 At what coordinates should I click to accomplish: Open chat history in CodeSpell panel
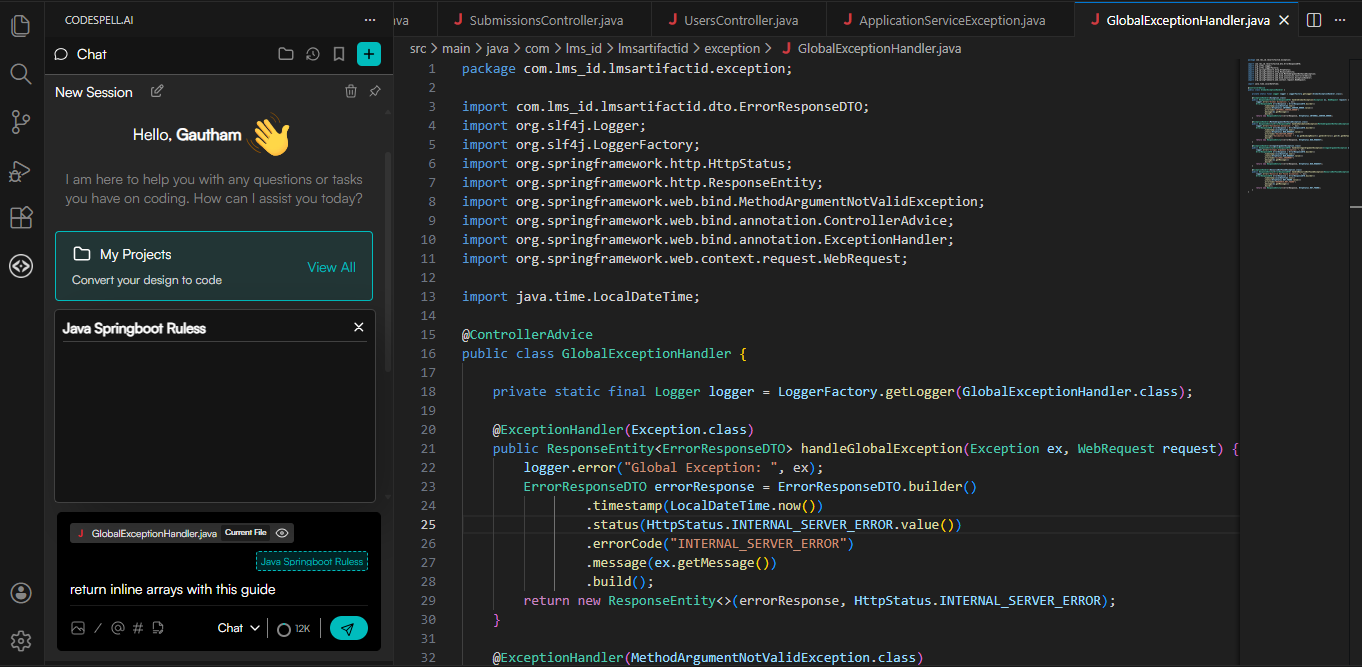click(x=313, y=54)
